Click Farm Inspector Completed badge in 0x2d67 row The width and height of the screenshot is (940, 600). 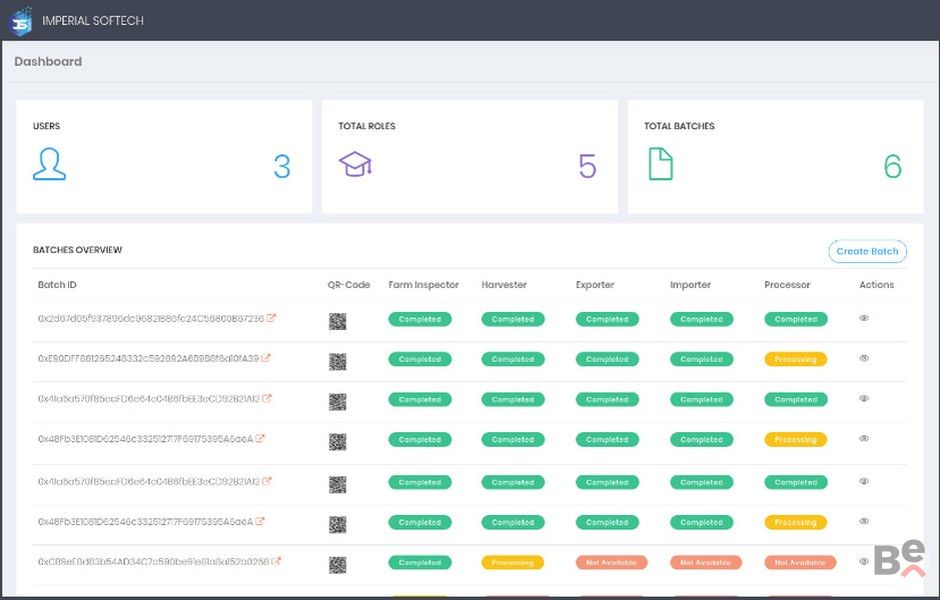pyautogui.click(x=420, y=319)
